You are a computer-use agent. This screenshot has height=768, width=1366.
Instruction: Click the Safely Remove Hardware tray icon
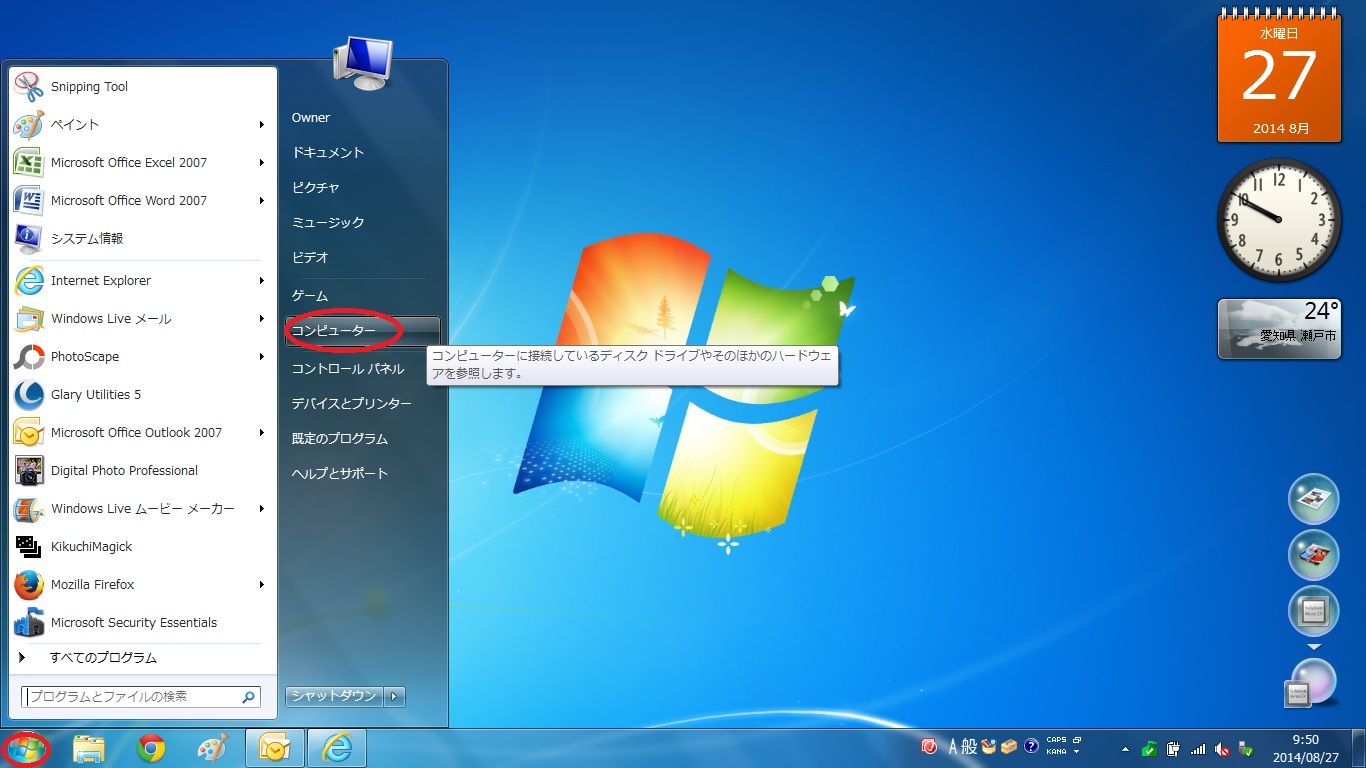point(1246,749)
